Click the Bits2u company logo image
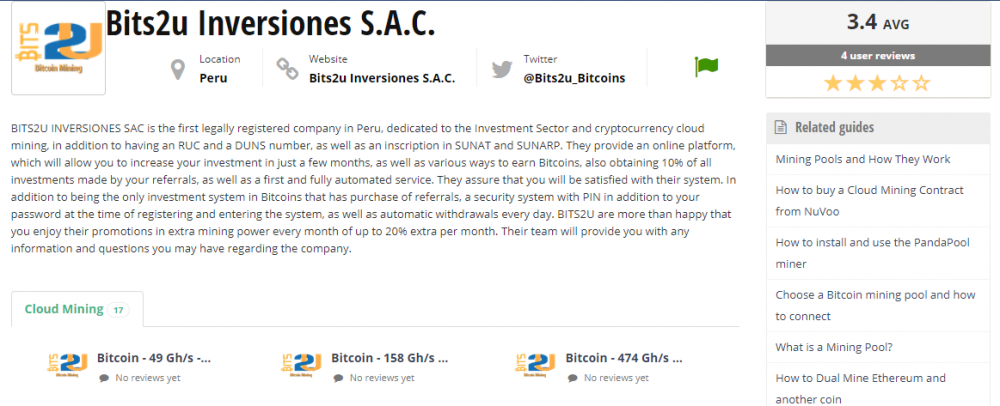The height and width of the screenshot is (406, 1000). click(x=59, y=48)
